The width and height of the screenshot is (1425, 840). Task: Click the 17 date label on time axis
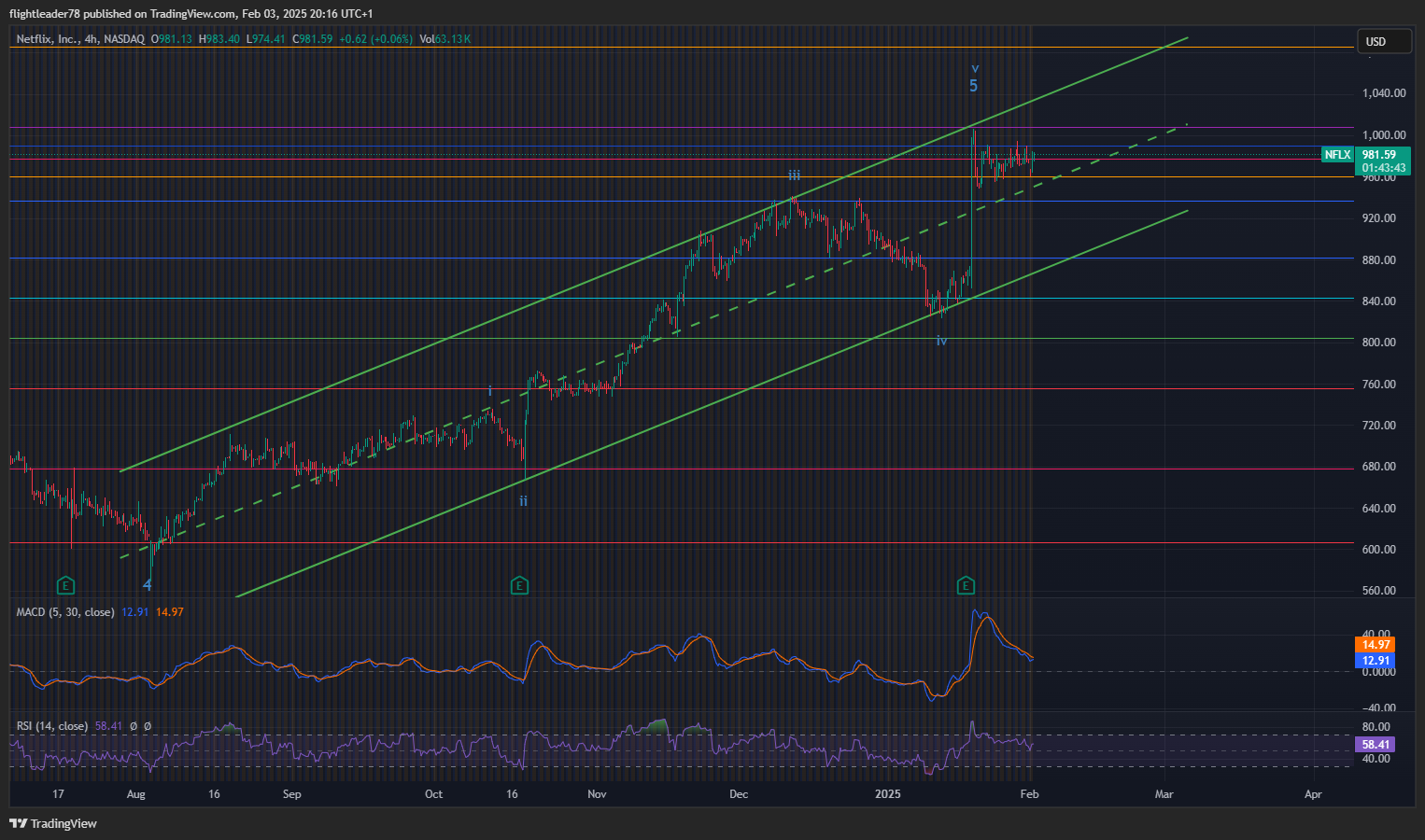[59, 794]
